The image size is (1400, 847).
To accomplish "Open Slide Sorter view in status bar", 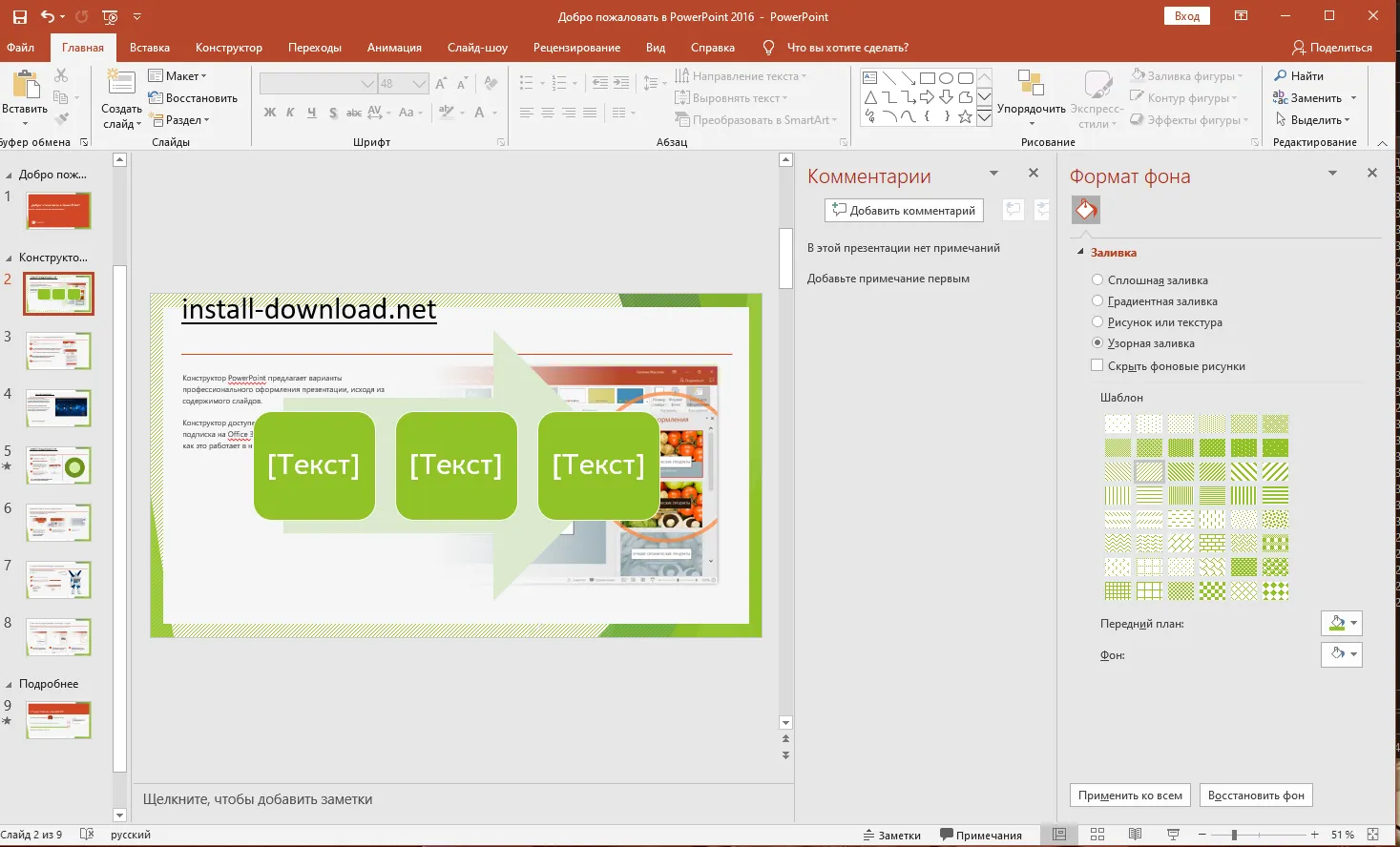I will pyautogui.click(x=1097, y=835).
